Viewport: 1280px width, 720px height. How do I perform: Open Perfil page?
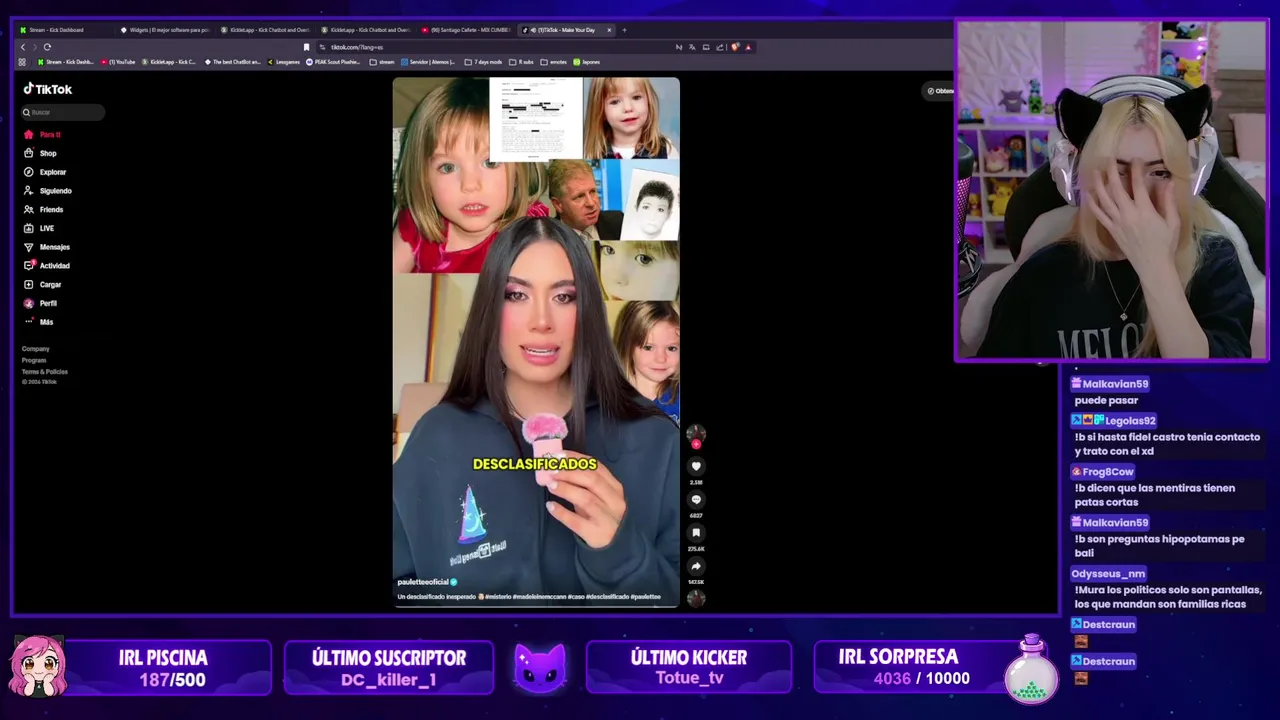point(41,303)
